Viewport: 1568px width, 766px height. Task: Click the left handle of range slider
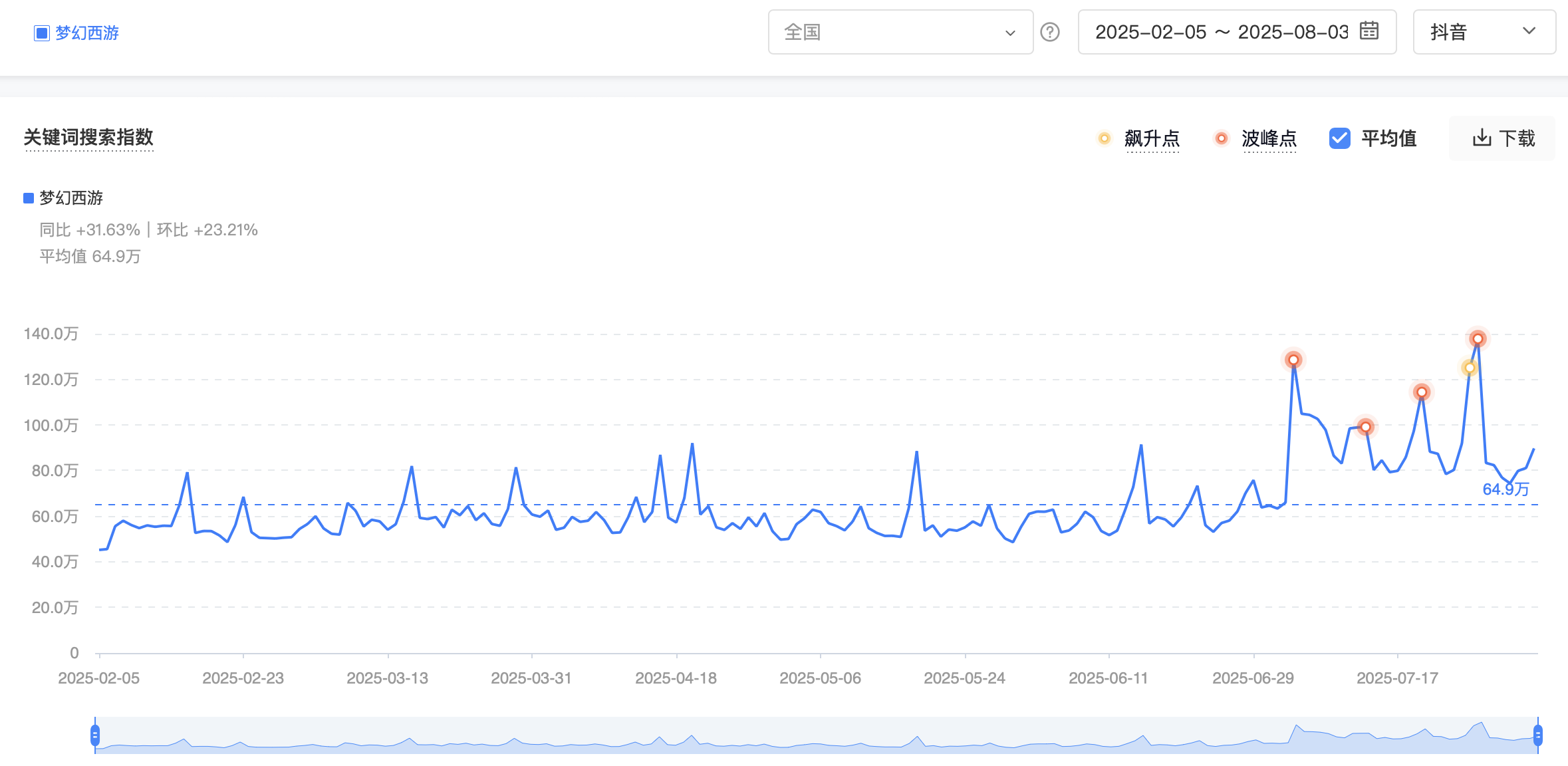pos(95,735)
